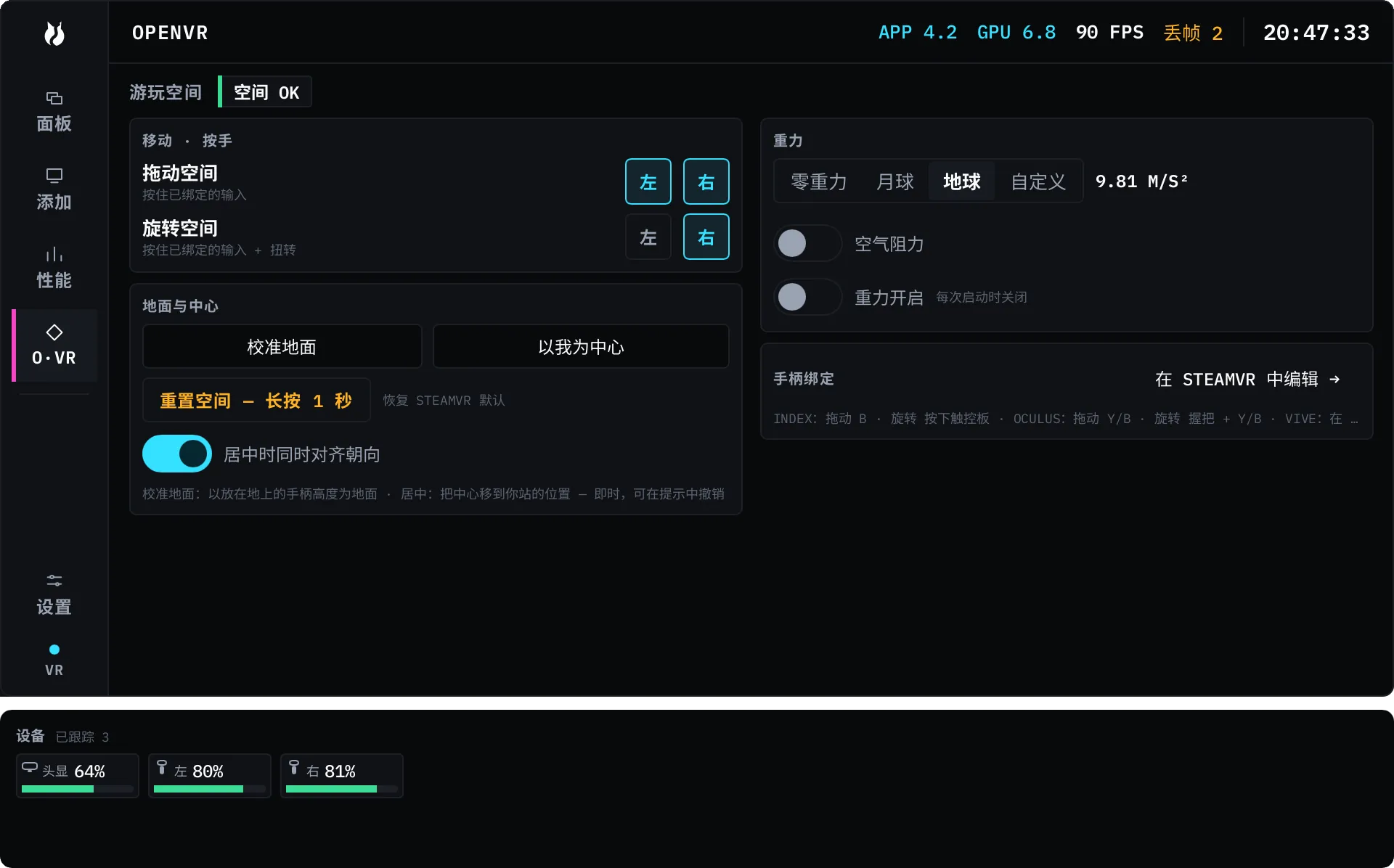
Task: Click the APP 4.2 timing readout
Action: coord(918,33)
